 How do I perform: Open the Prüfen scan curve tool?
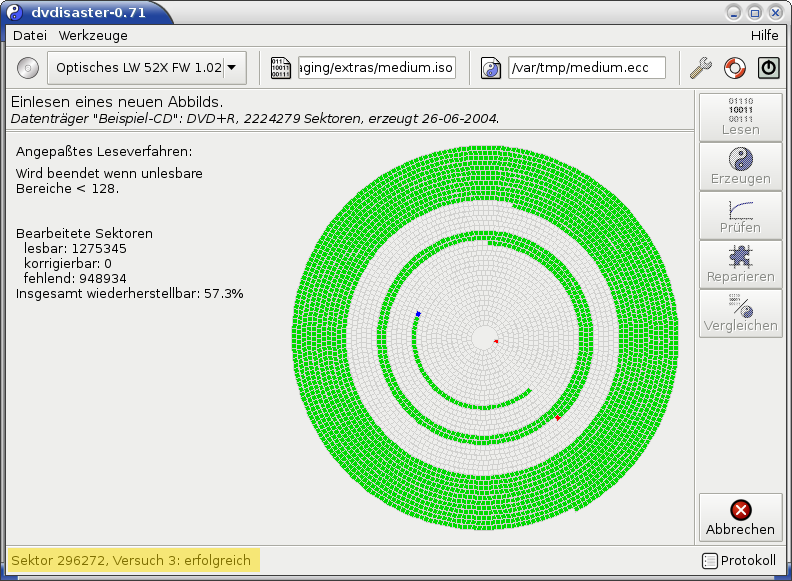[x=740, y=216]
